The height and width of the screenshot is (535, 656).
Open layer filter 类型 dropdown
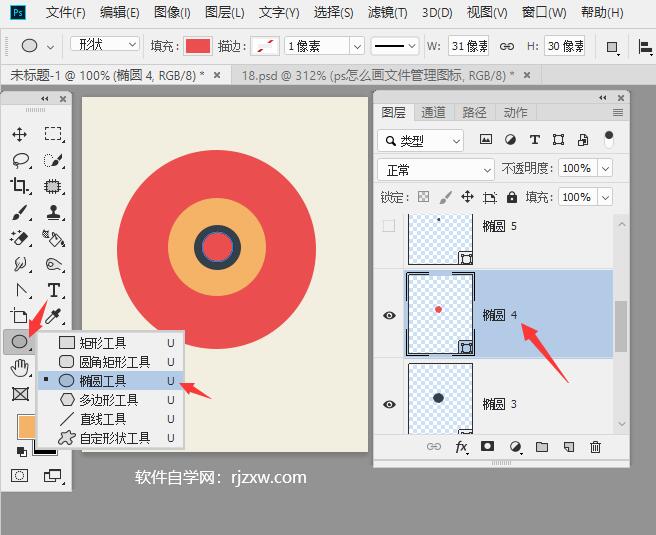(x=420, y=141)
